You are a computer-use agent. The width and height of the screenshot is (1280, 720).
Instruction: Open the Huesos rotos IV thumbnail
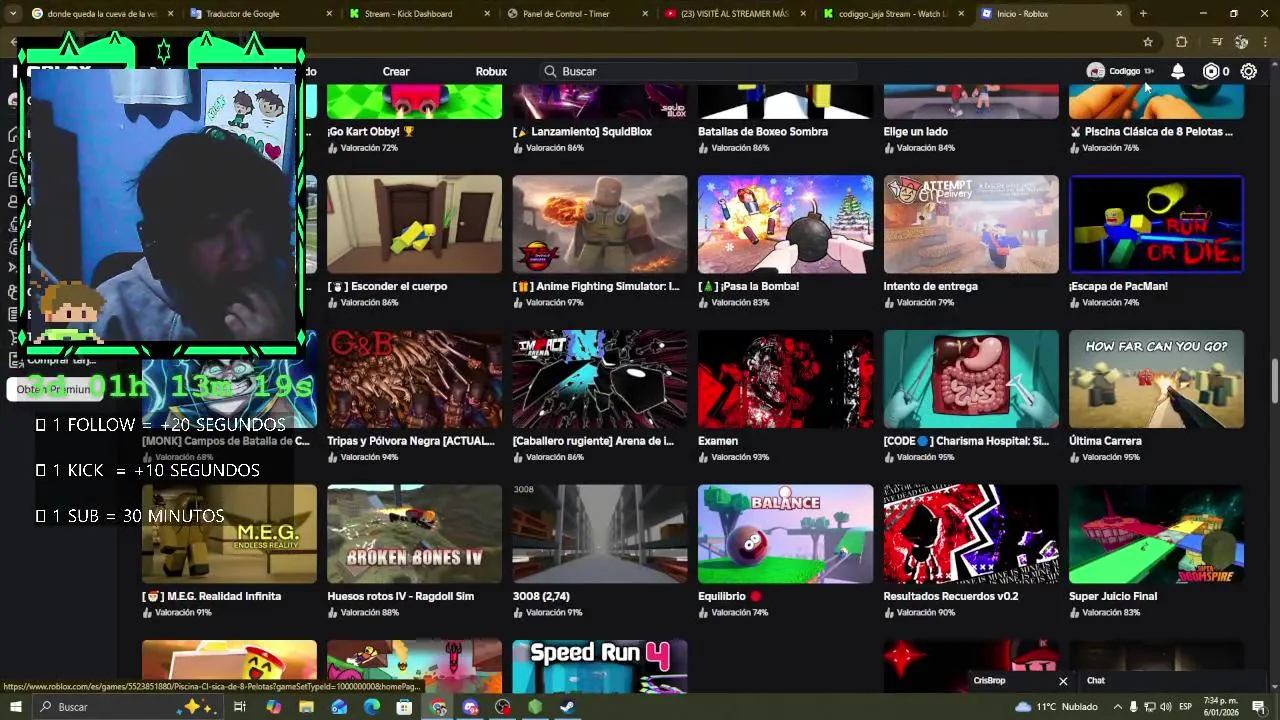[x=414, y=534]
